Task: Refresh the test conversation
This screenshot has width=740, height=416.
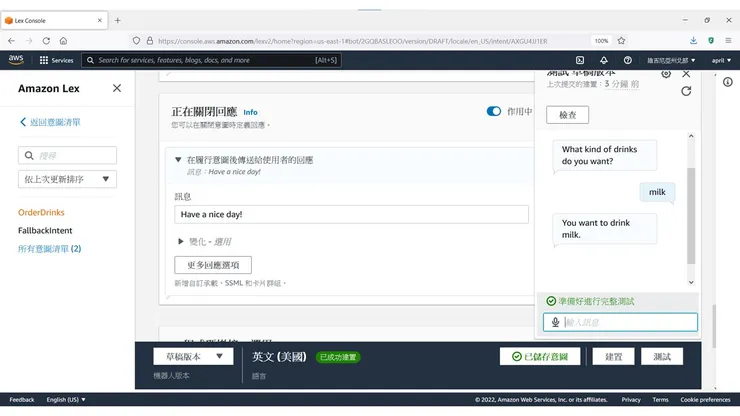Action: [x=686, y=91]
